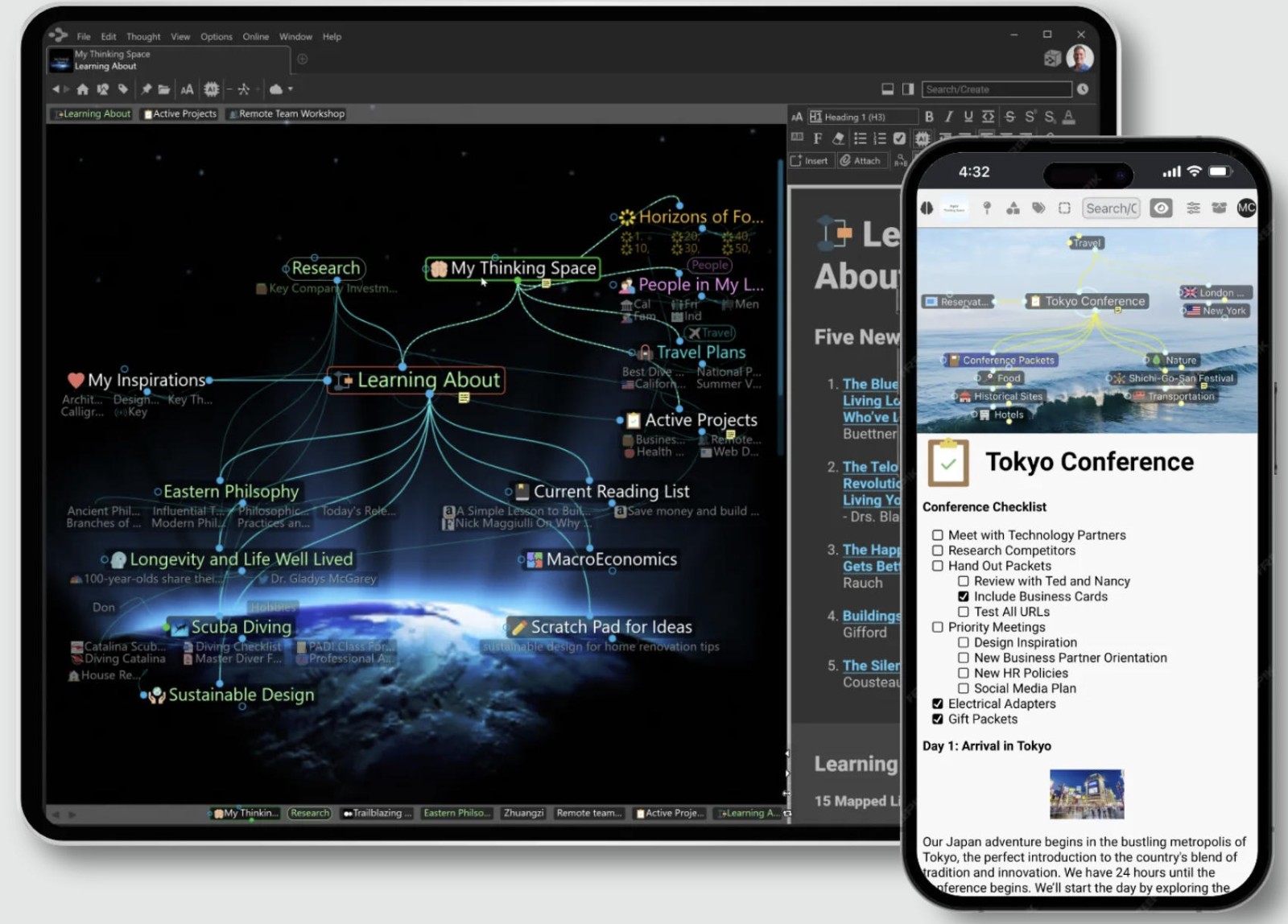Screen dimensions: 1288x924
Task: Open the Thought menu
Action: [143, 37]
